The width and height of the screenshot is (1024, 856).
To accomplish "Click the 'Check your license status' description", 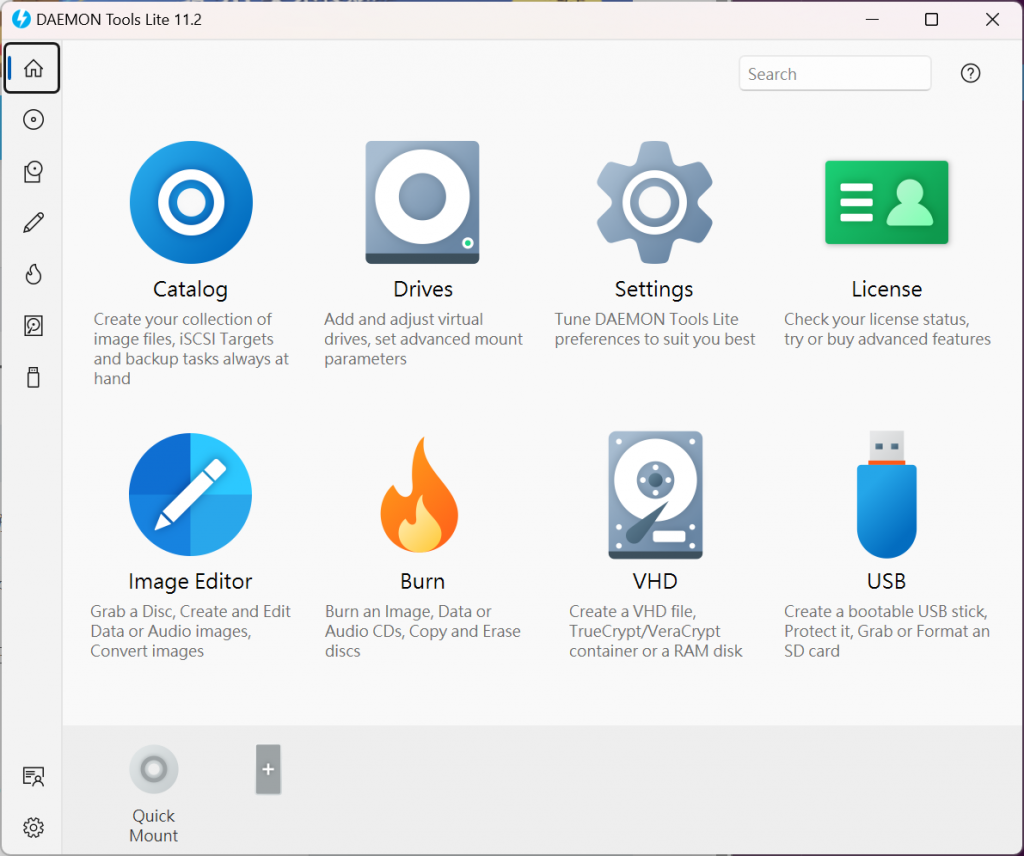I will pyautogui.click(x=887, y=329).
